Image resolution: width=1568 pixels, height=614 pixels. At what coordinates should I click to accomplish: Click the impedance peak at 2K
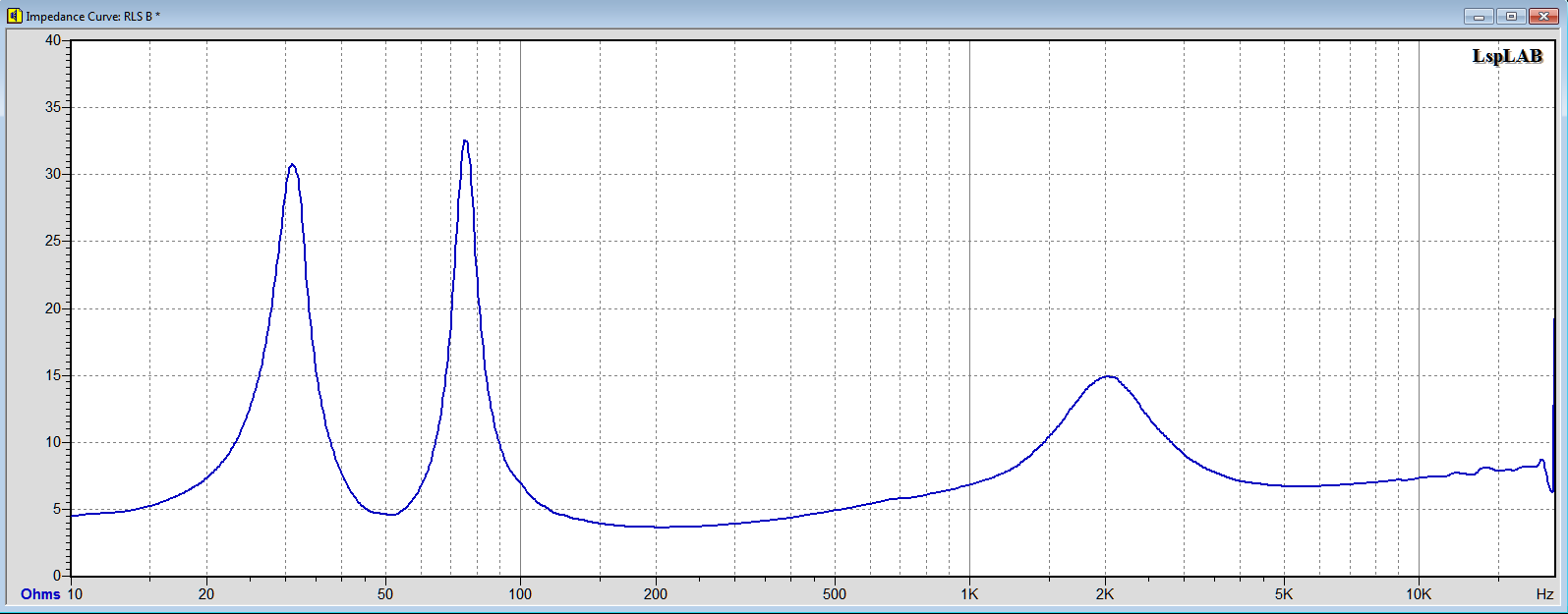tap(1108, 376)
